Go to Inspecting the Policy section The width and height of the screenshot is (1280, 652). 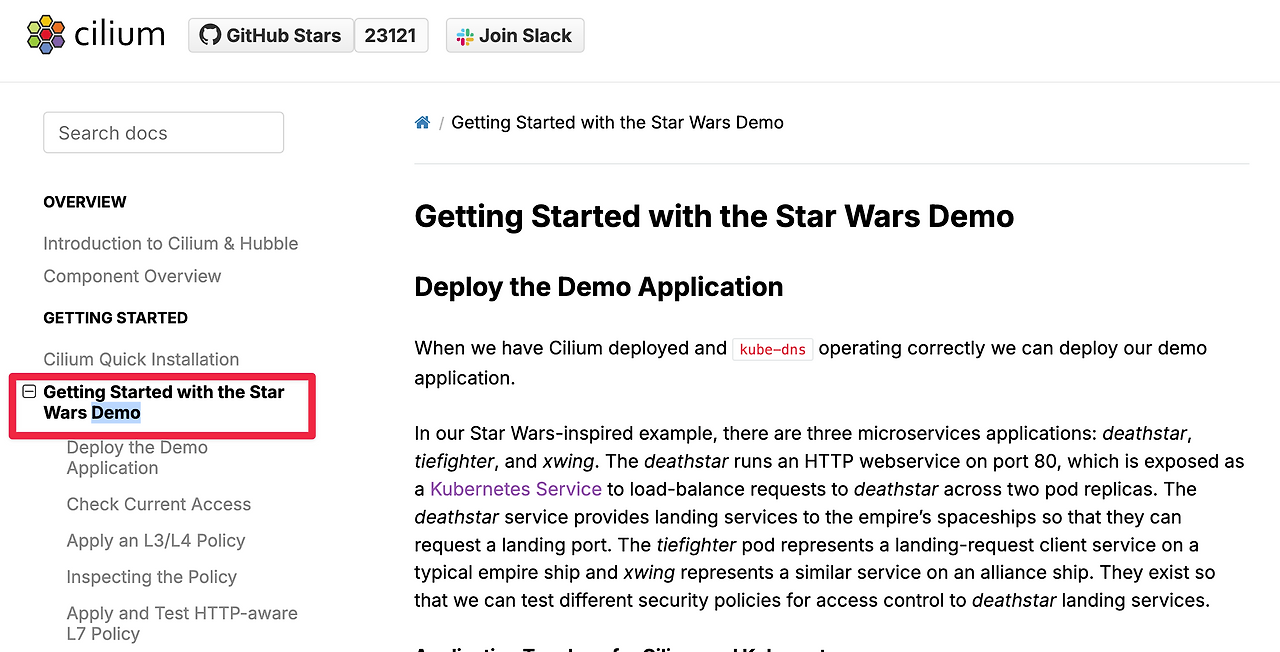click(152, 577)
